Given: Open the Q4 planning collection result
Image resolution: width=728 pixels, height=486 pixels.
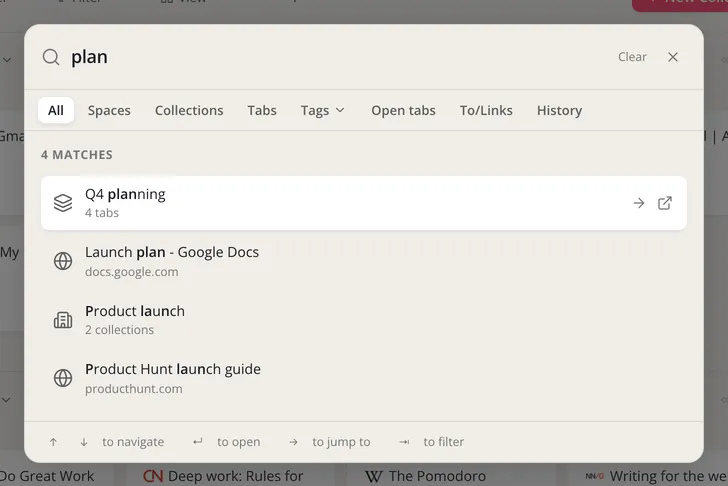Looking at the screenshot, I should click(364, 203).
